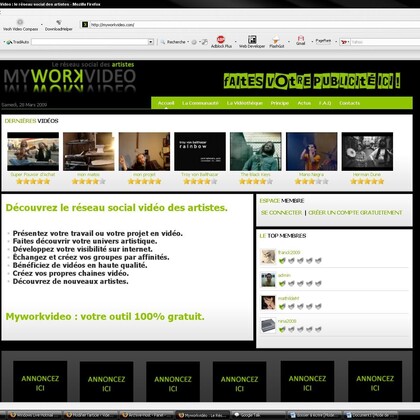Click the FlashGot icon
This screenshot has height=420, width=420.
click(276, 40)
